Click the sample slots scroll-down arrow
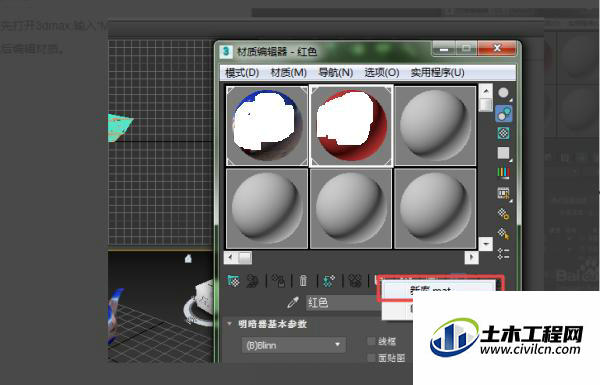 [x=486, y=243]
